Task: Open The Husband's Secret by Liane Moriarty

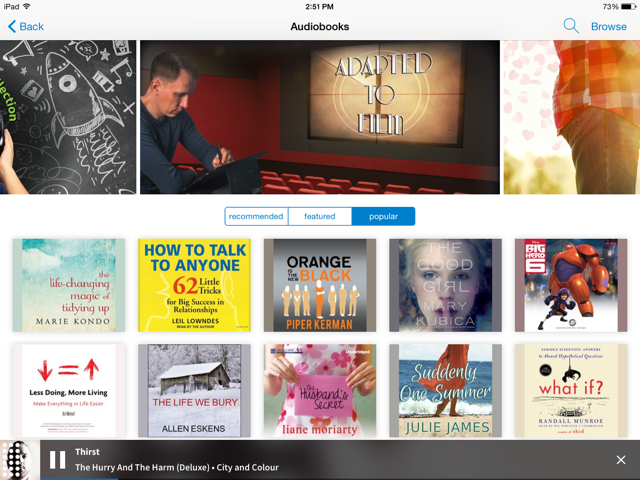Action: [320, 391]
